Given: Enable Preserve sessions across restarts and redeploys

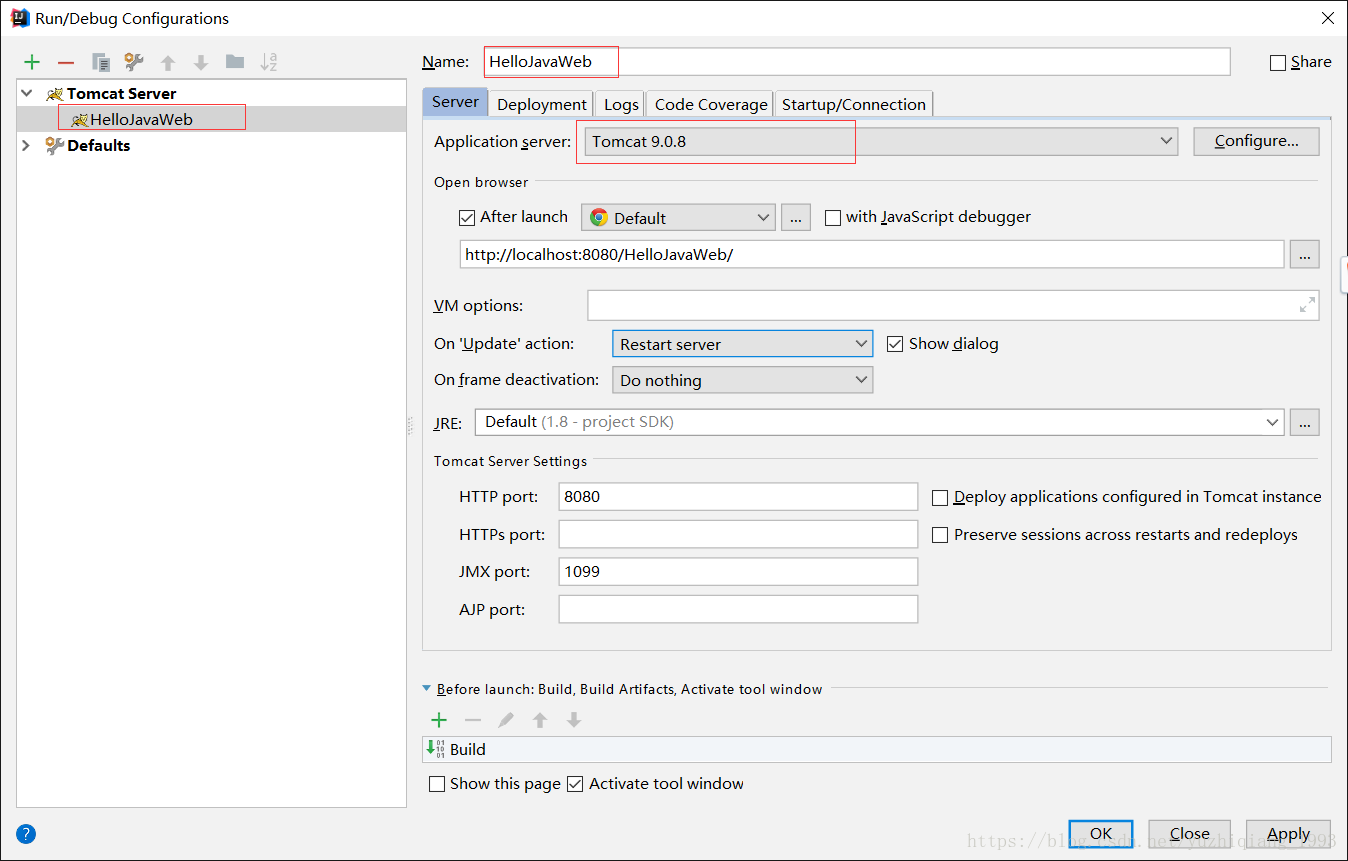Looking at the screenshot, I should [940, 535].
